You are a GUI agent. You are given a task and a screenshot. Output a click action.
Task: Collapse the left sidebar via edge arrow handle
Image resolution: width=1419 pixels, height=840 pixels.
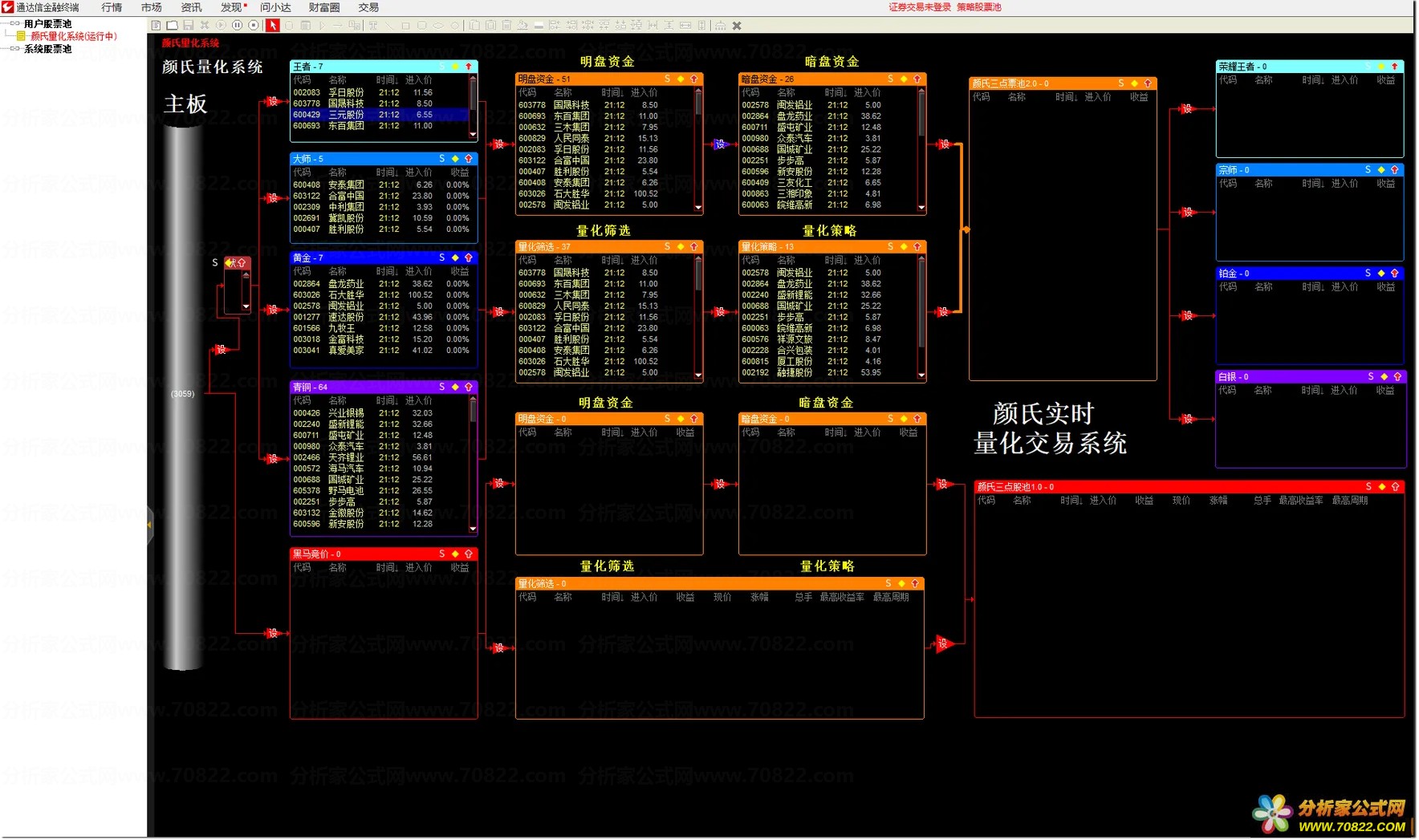tap(149, 525)
